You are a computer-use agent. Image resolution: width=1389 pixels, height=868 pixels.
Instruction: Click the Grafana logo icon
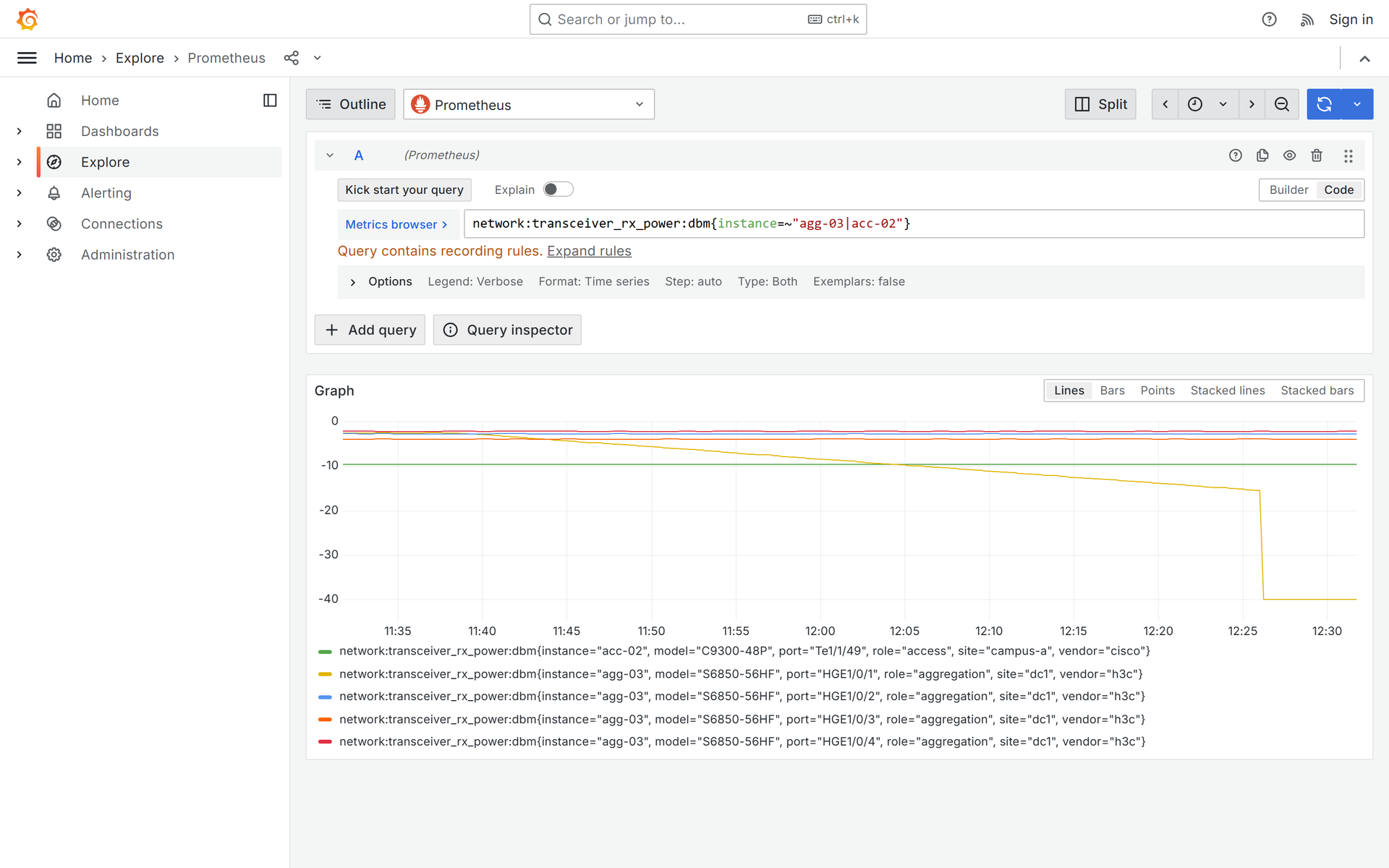tap(27, 19)
